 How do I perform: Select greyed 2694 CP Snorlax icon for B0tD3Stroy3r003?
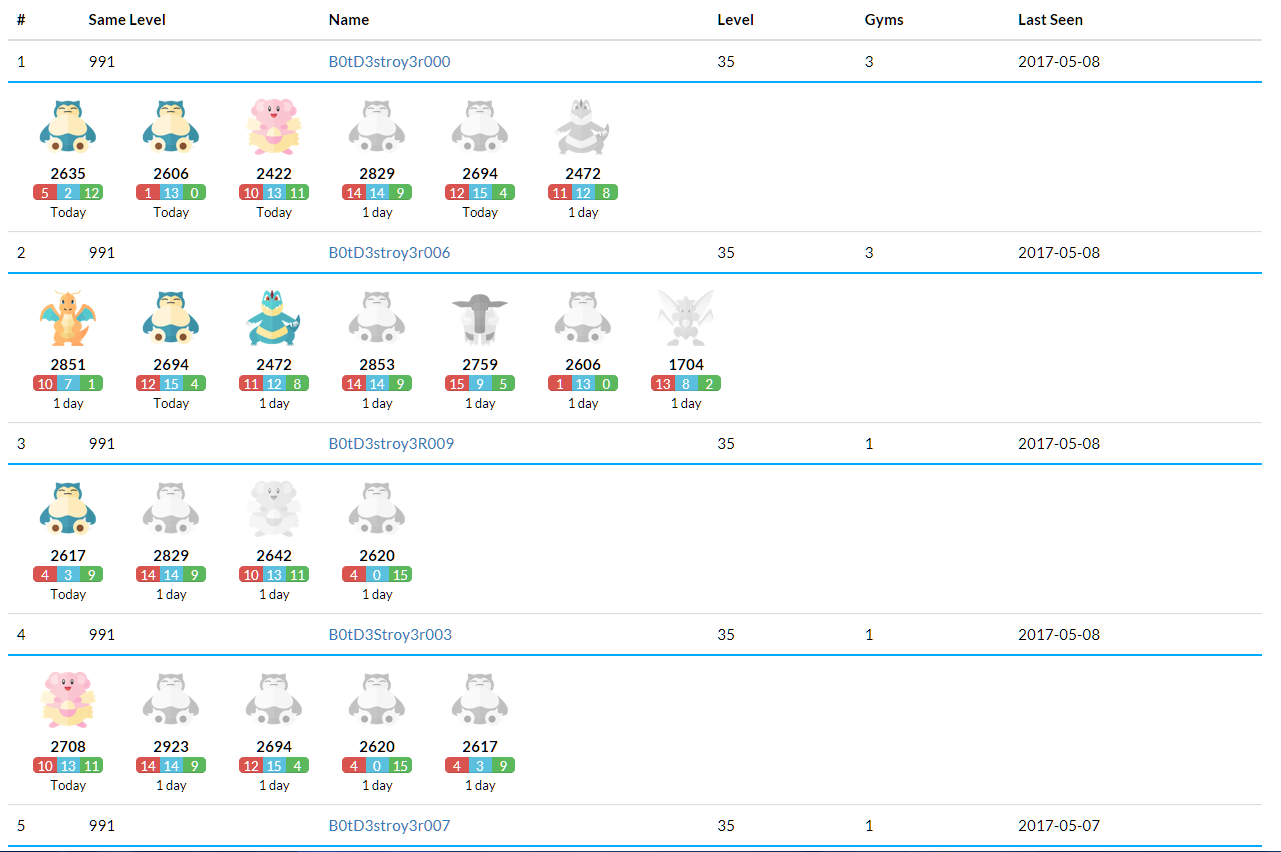coord(274,699)
